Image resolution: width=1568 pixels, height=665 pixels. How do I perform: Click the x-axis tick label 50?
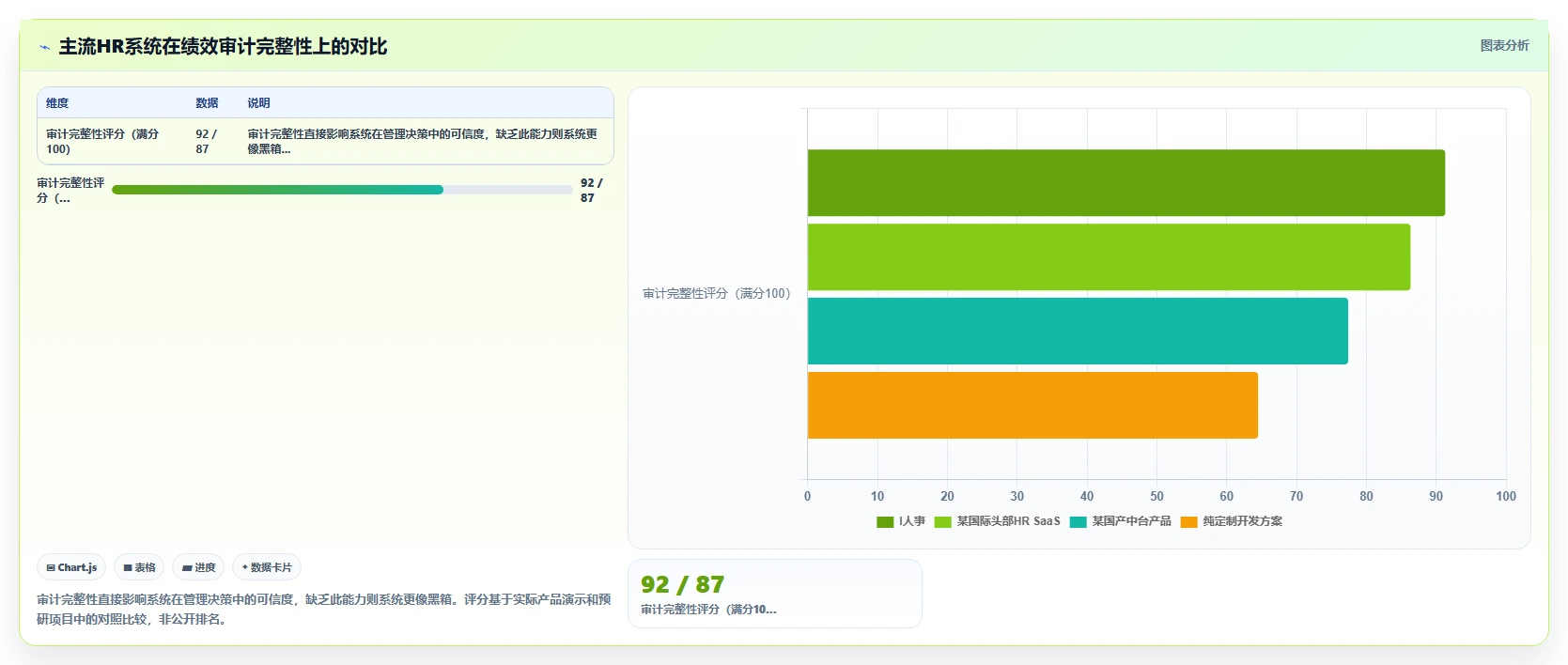[x=1157, y=496]
